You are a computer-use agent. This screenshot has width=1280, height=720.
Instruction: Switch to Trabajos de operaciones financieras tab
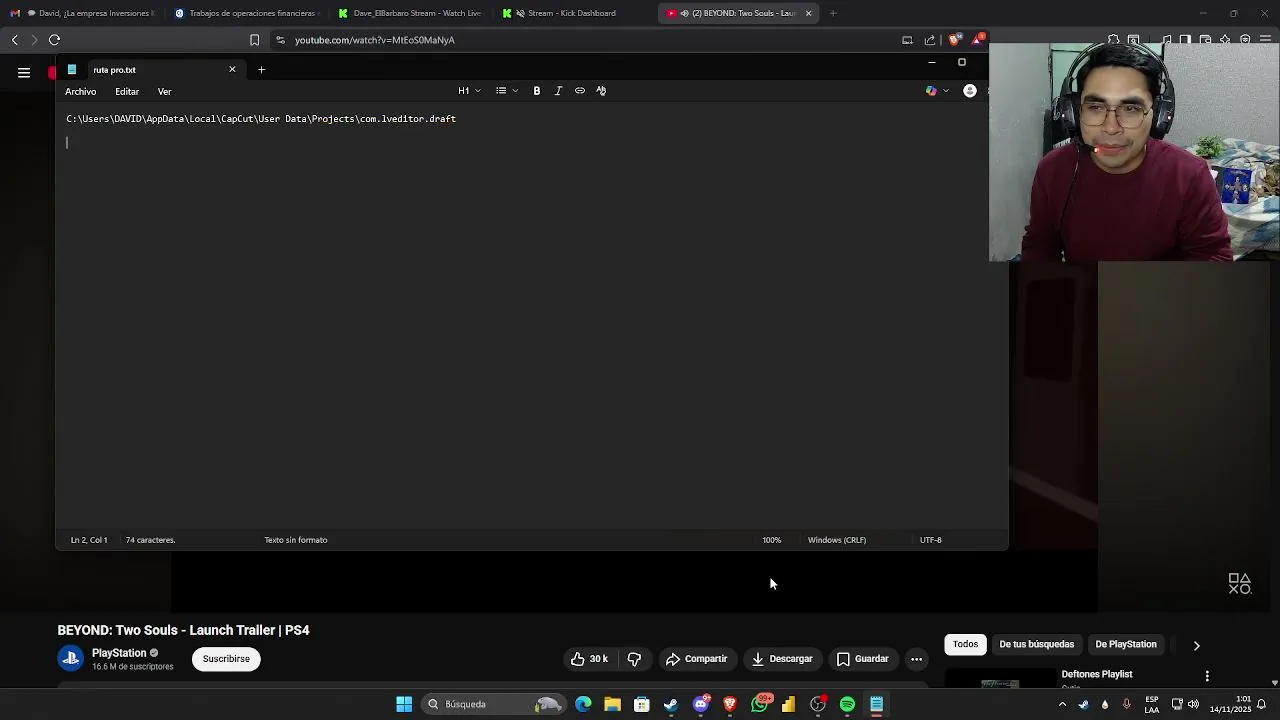(x=245, y=13)
